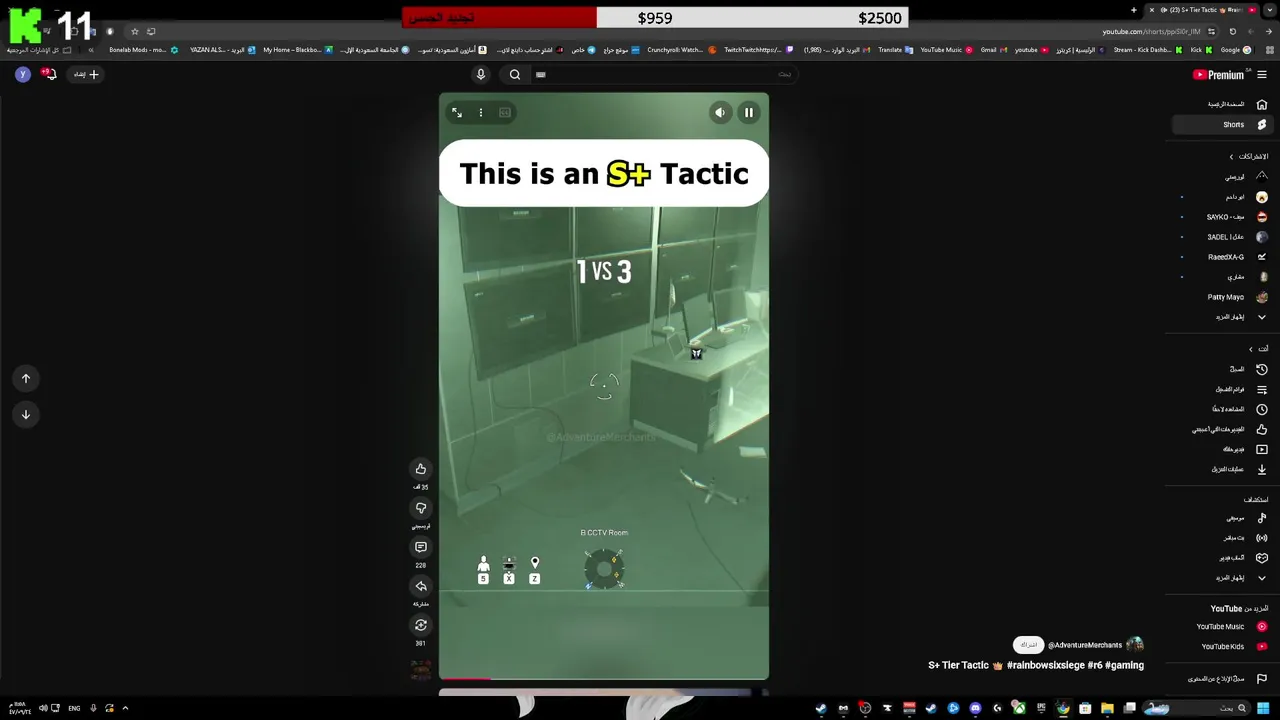
Task: Click the browser address bar URL
Action: [1150, 31]
